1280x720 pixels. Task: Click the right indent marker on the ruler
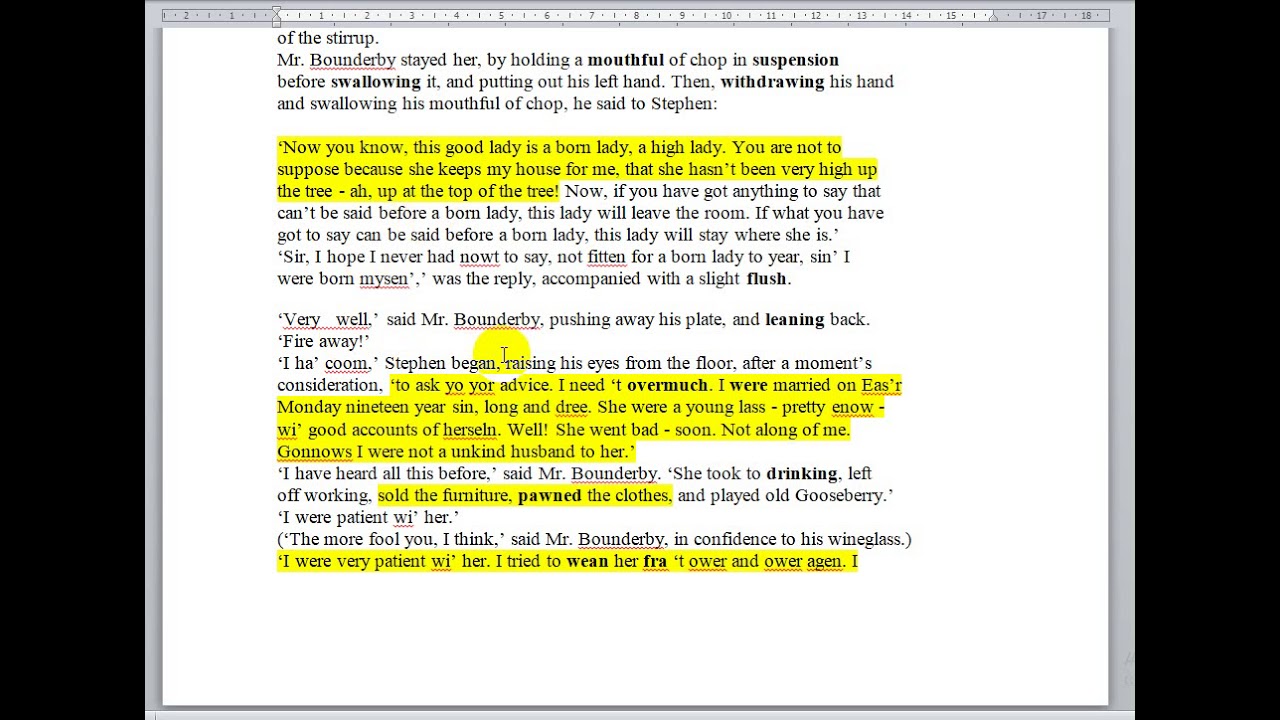[x=993, y=18]
